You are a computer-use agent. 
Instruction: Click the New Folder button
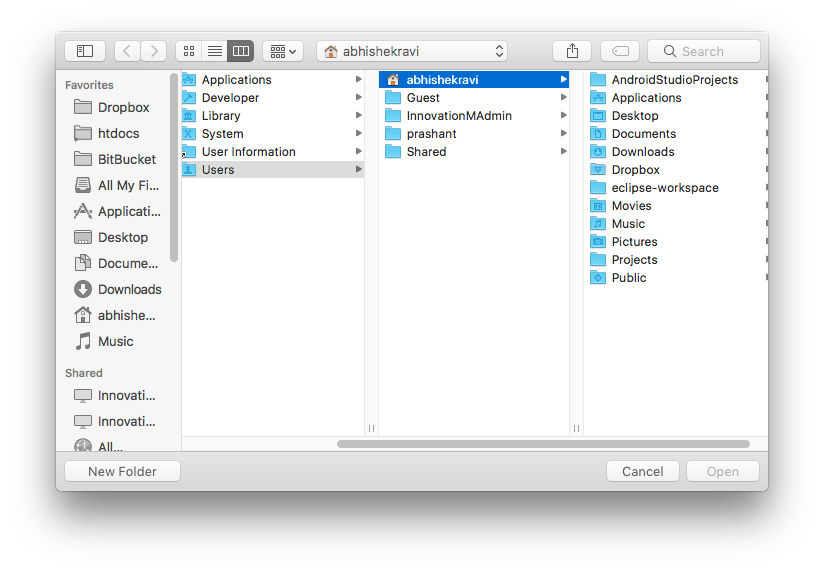pos(122,471)
